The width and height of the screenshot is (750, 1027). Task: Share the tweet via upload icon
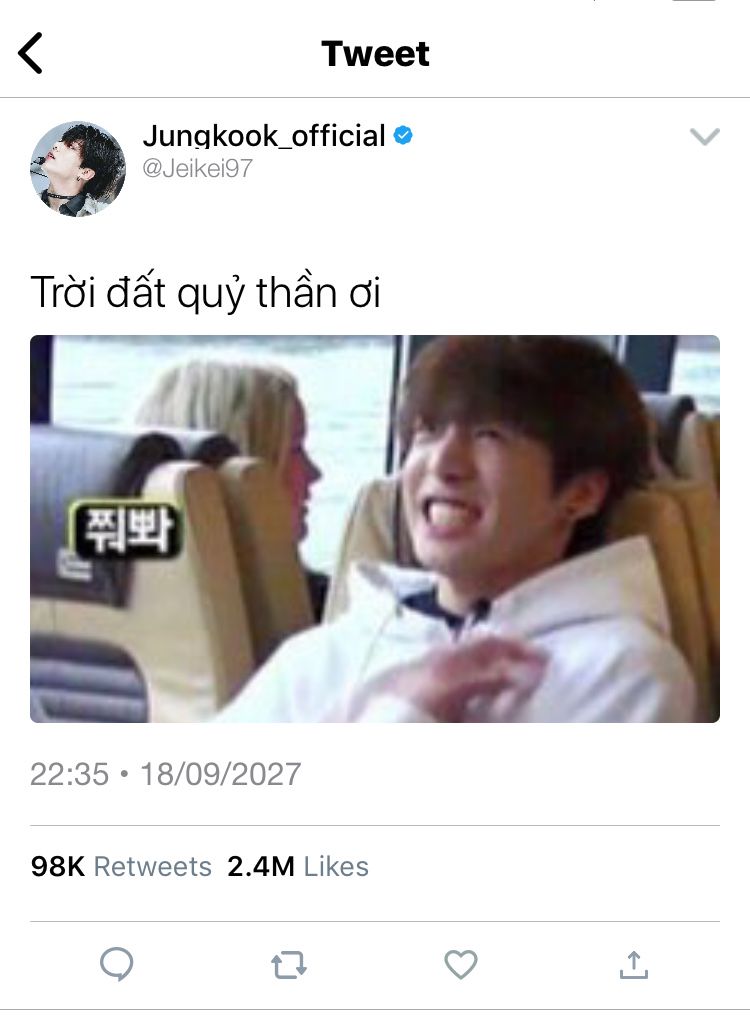coord(633,964)
